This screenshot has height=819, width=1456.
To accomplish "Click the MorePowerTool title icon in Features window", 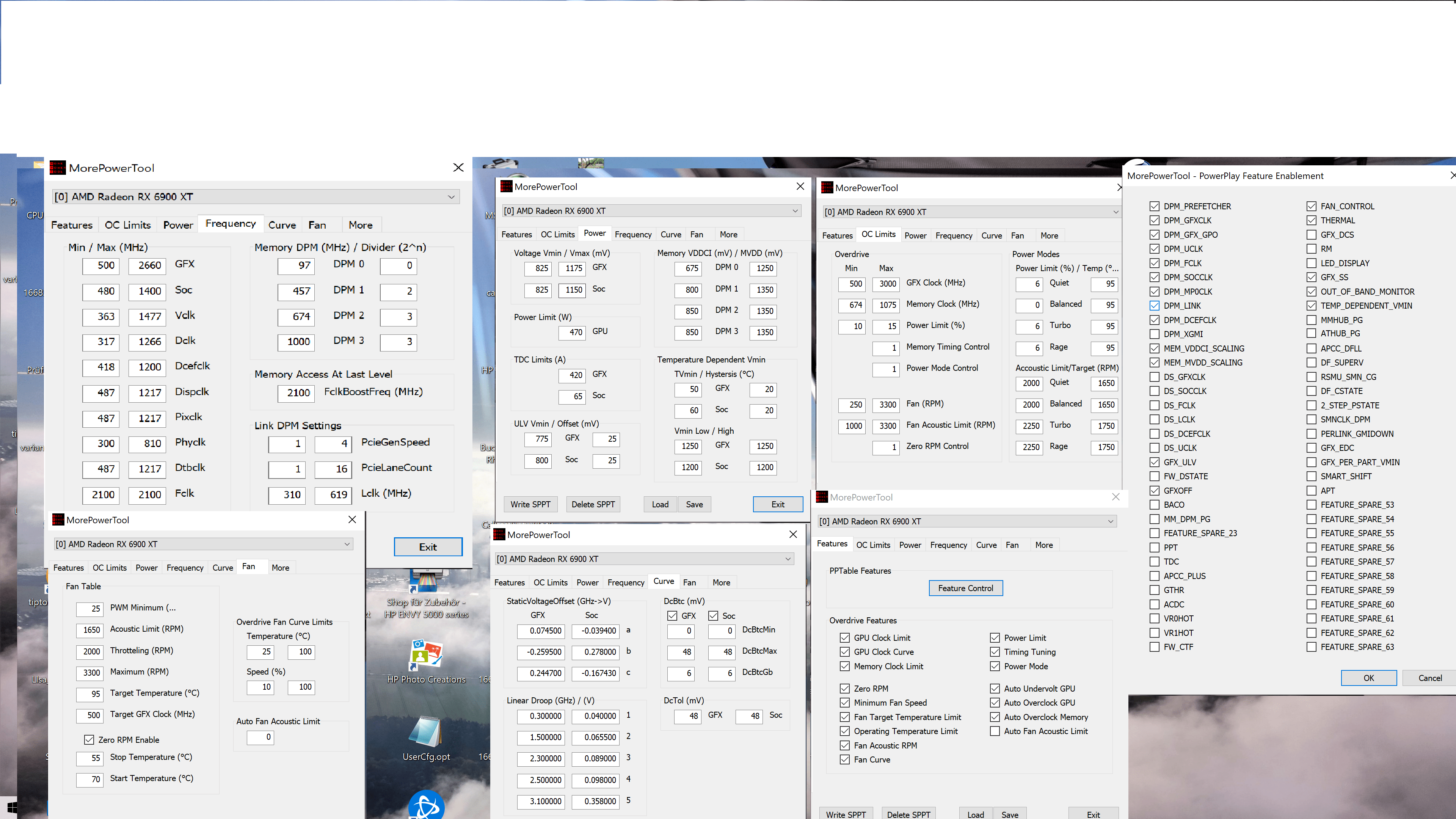I will pyautogui.click(x=822, y=497).
